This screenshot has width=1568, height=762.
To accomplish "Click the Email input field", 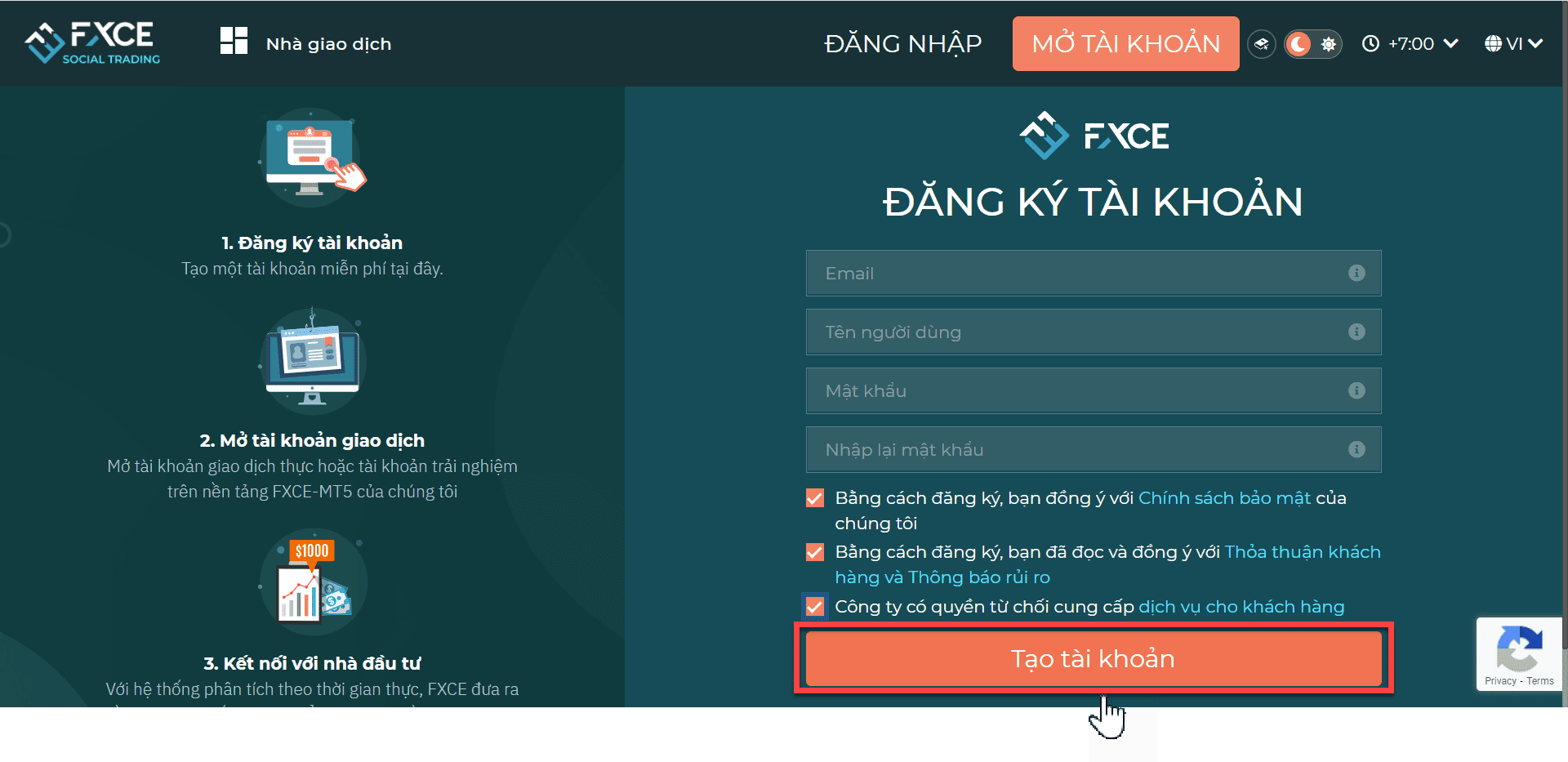I will 1093,273.
